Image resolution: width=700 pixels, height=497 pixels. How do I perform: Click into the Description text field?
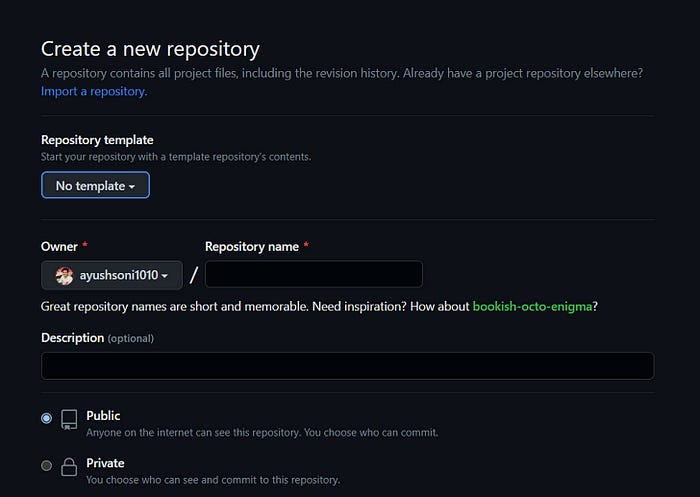[347, 365]
